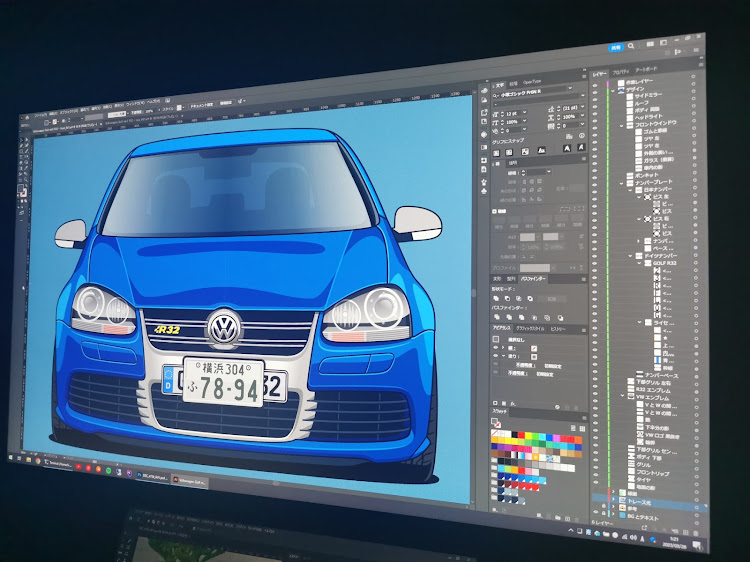This screenshot has width=750, height=562.
Task: Open the Layers panel hamburger menu
Action: [x=701, y=65]
